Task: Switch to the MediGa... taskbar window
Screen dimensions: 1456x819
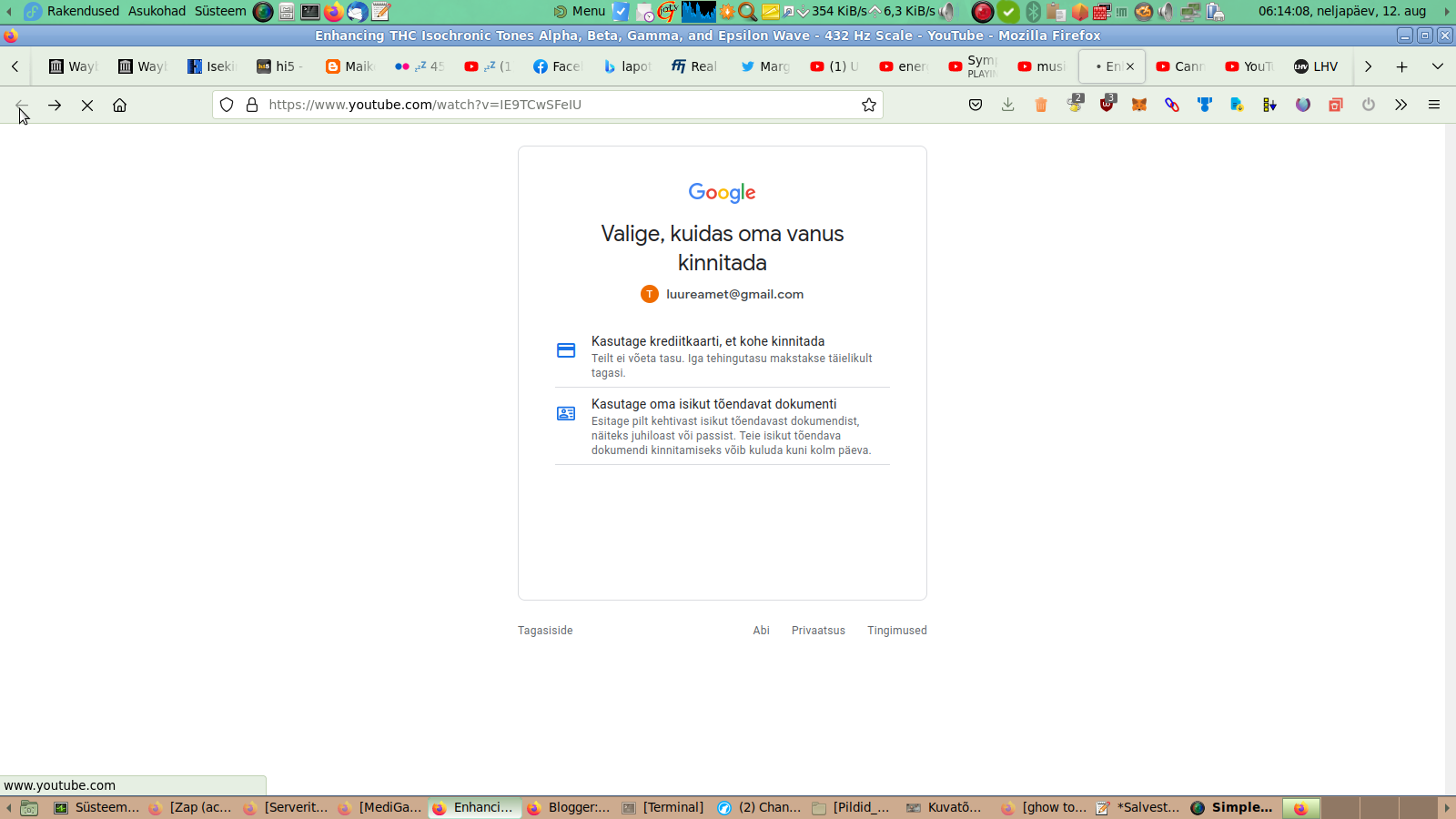Action: coord(379,807)
